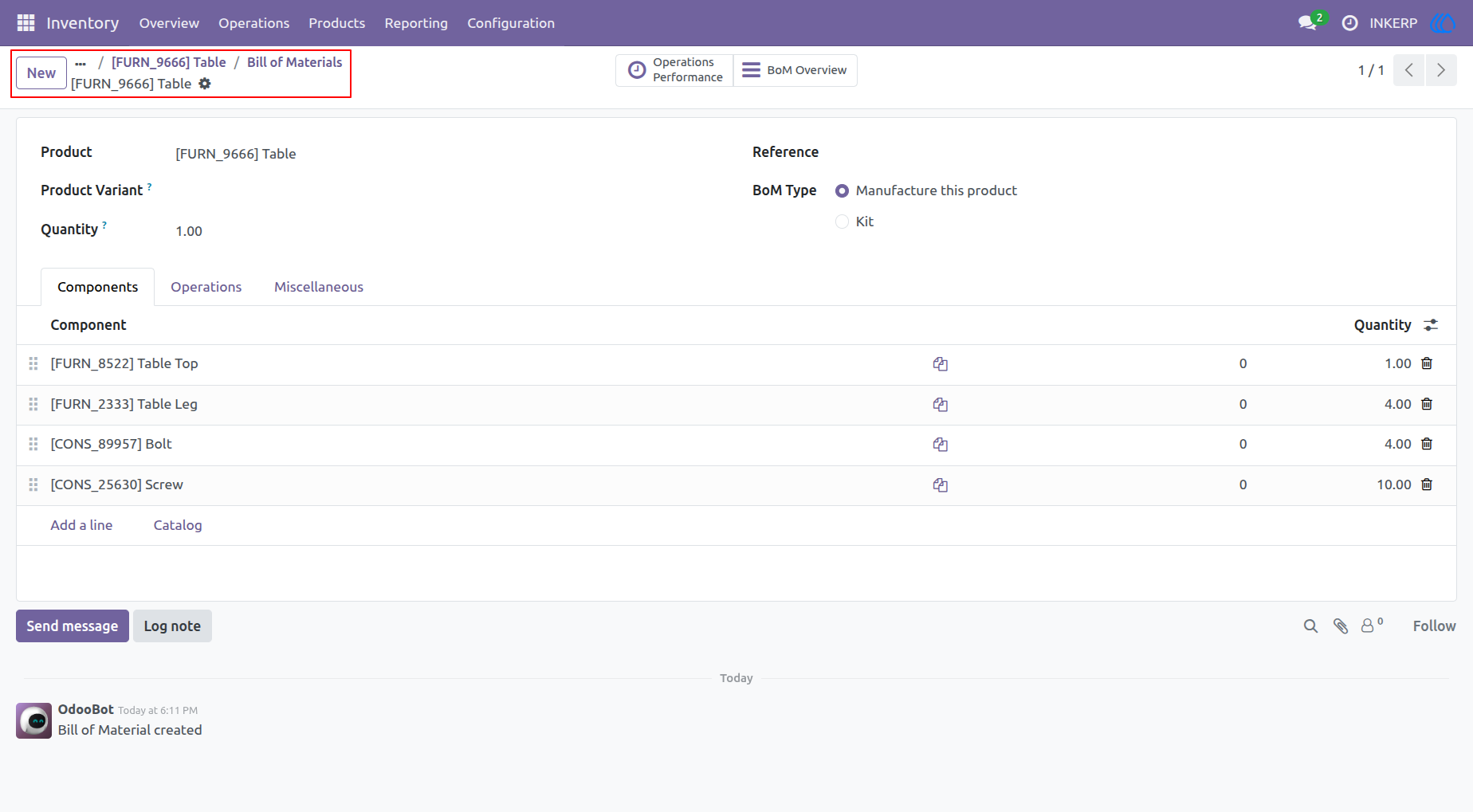The height and width of the screenshot is (812, 1473).
Task: Click the gear actions icon beside record title
Action: point(205,84)
